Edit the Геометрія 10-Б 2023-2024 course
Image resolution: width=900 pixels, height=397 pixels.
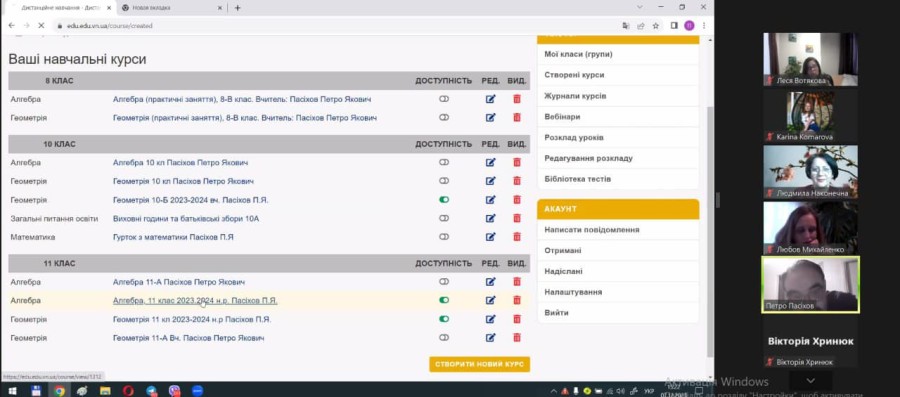tap(490, 200)
